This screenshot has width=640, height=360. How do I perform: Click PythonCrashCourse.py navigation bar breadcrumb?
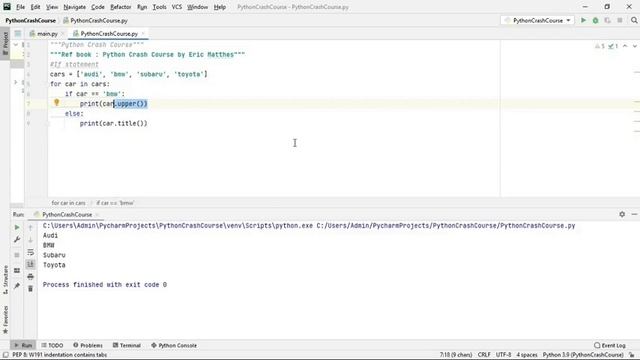point(95,20)
